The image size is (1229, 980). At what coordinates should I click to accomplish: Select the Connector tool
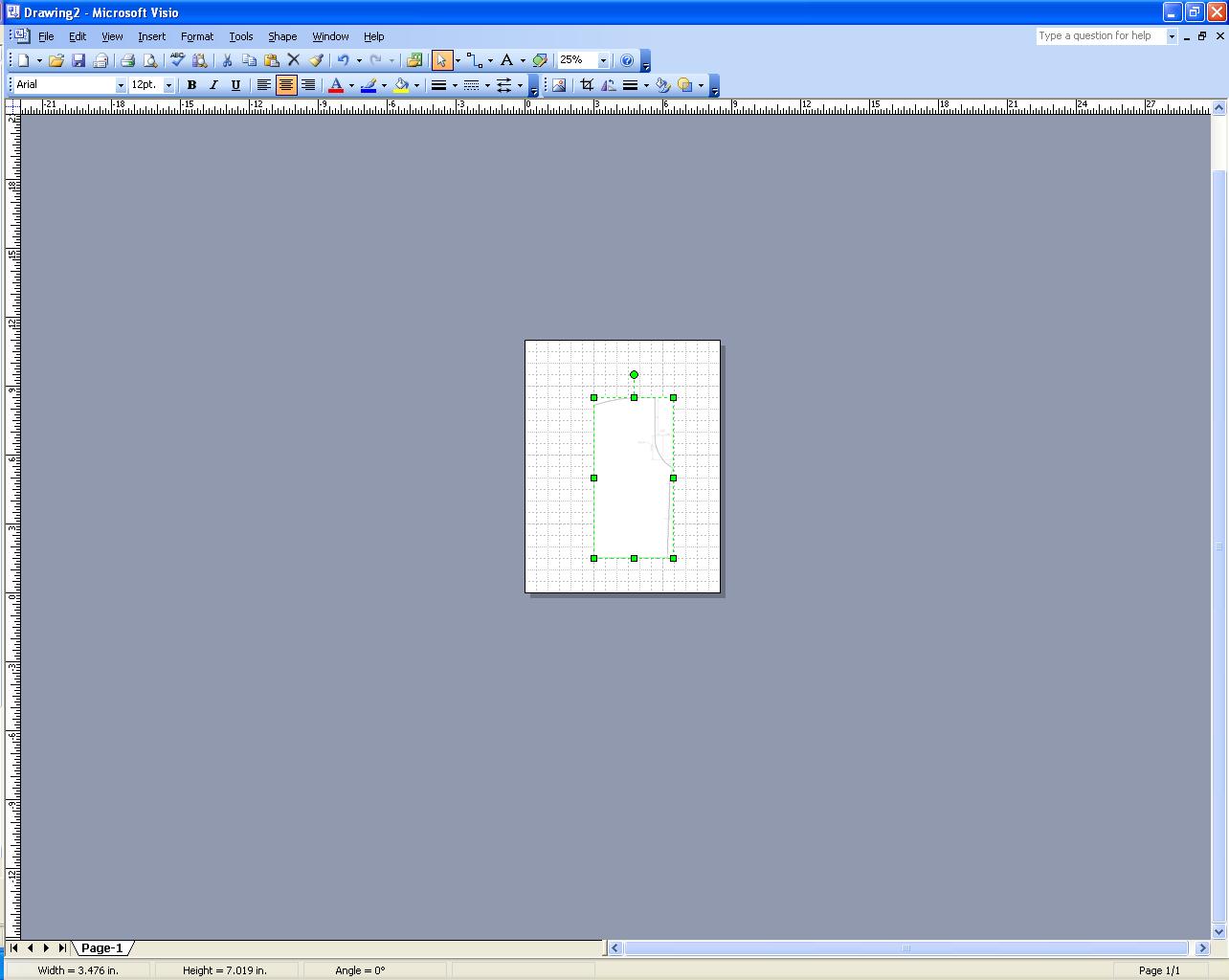[475, 60]
